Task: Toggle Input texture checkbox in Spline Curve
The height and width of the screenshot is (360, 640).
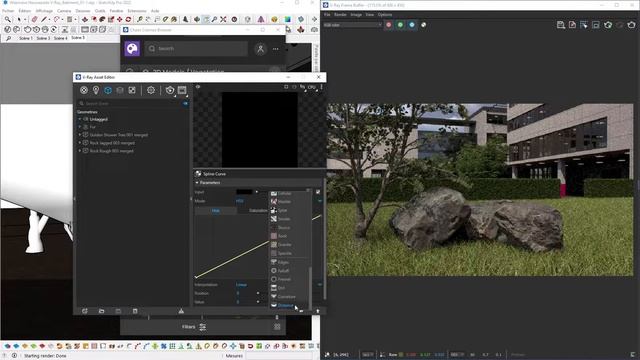Action: [x=318, y=192]
